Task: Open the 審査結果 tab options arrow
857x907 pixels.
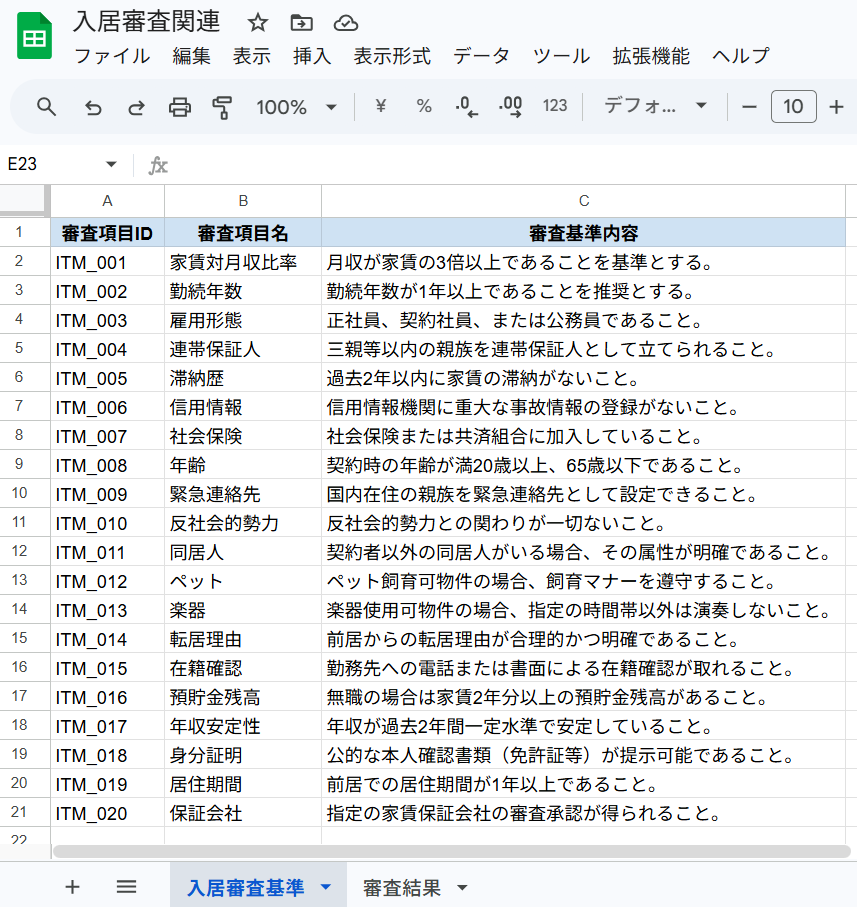Action: [x=461, y=887]
